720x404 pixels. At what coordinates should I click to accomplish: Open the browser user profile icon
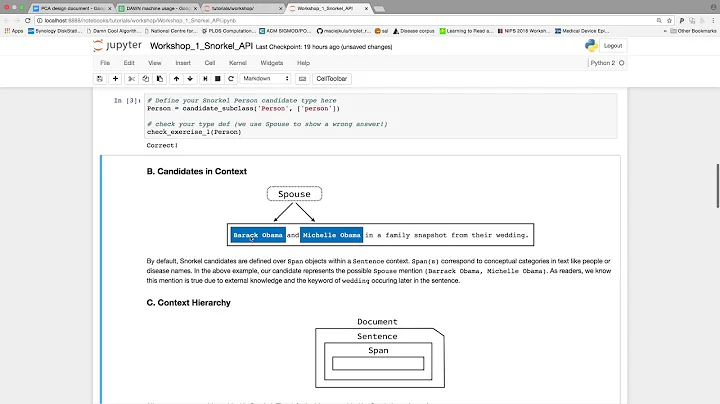click(713, 8)
